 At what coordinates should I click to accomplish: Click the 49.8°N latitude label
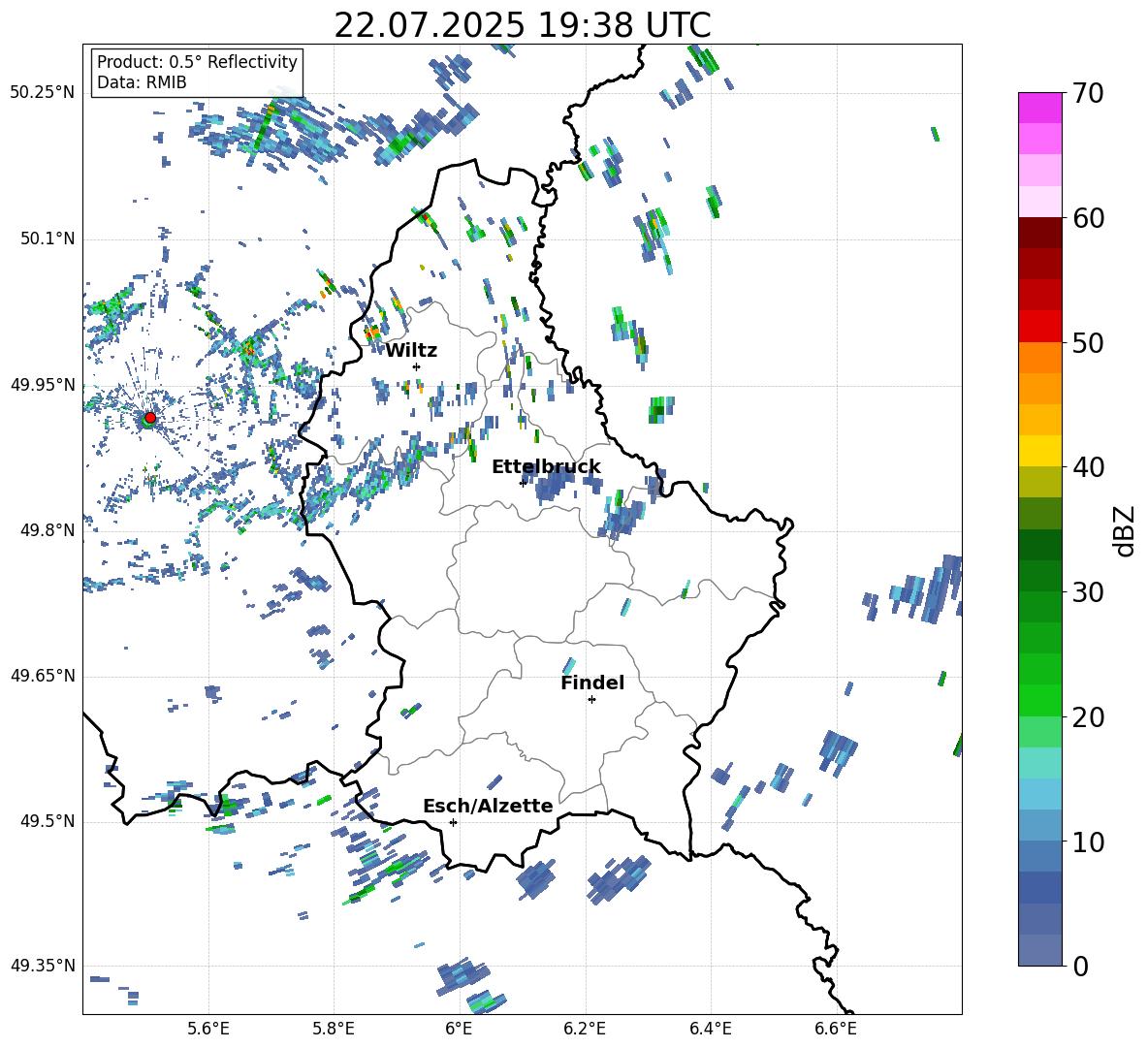pos(47,530)
